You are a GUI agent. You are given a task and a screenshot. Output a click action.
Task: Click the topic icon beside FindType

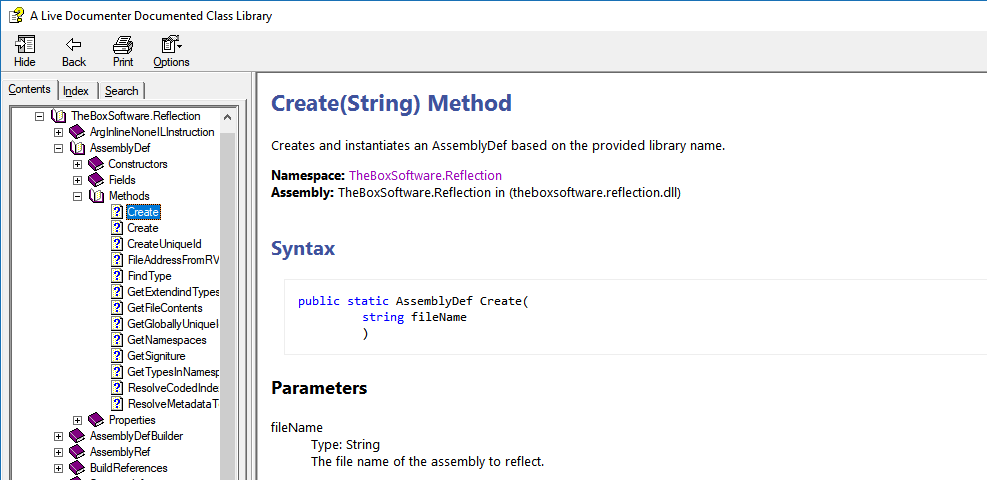116,276
